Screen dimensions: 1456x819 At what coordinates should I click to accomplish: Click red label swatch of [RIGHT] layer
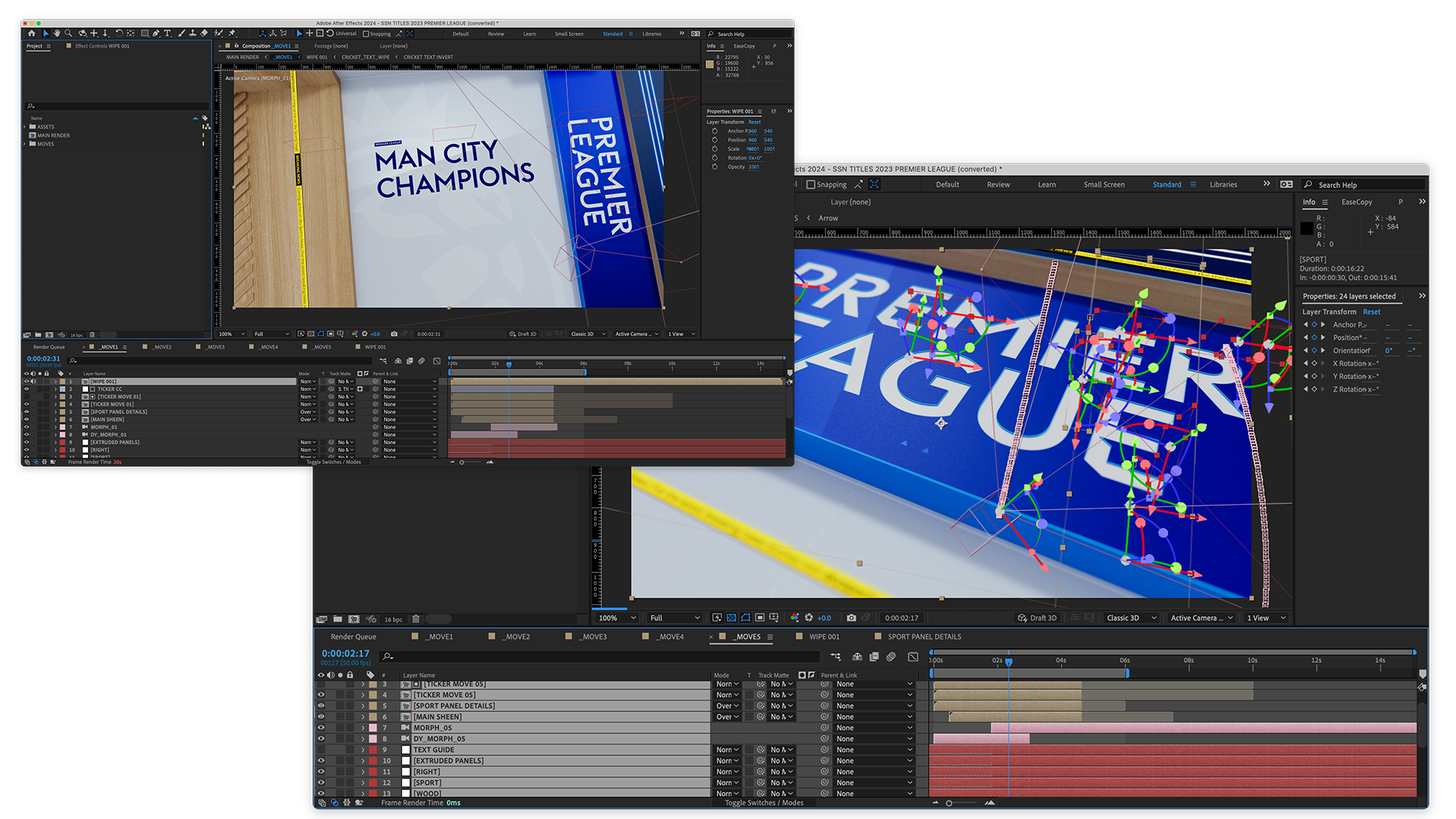click(373, 772)
